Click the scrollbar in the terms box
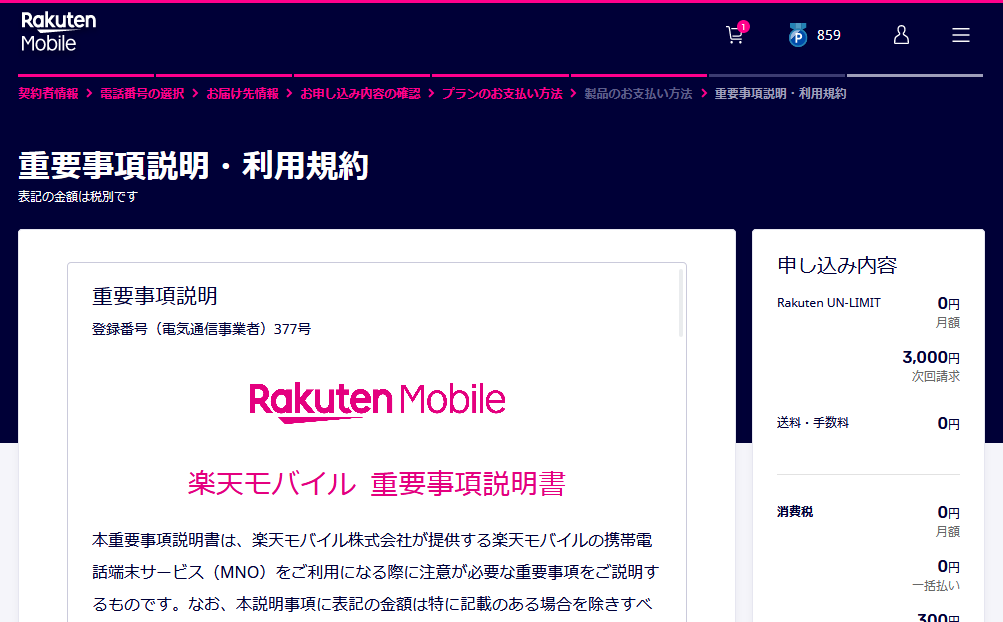 (x=681, y=303)
